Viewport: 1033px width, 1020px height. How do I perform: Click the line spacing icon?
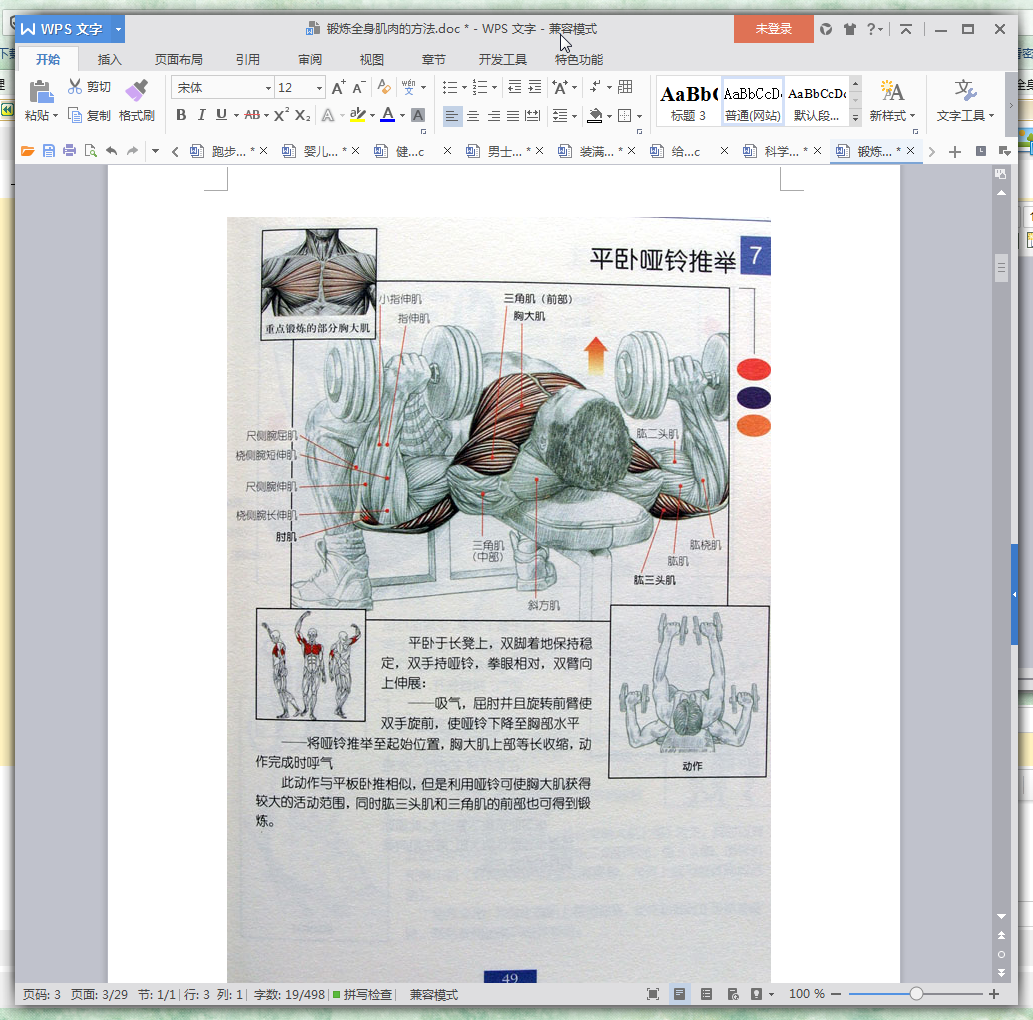[560, 116]
